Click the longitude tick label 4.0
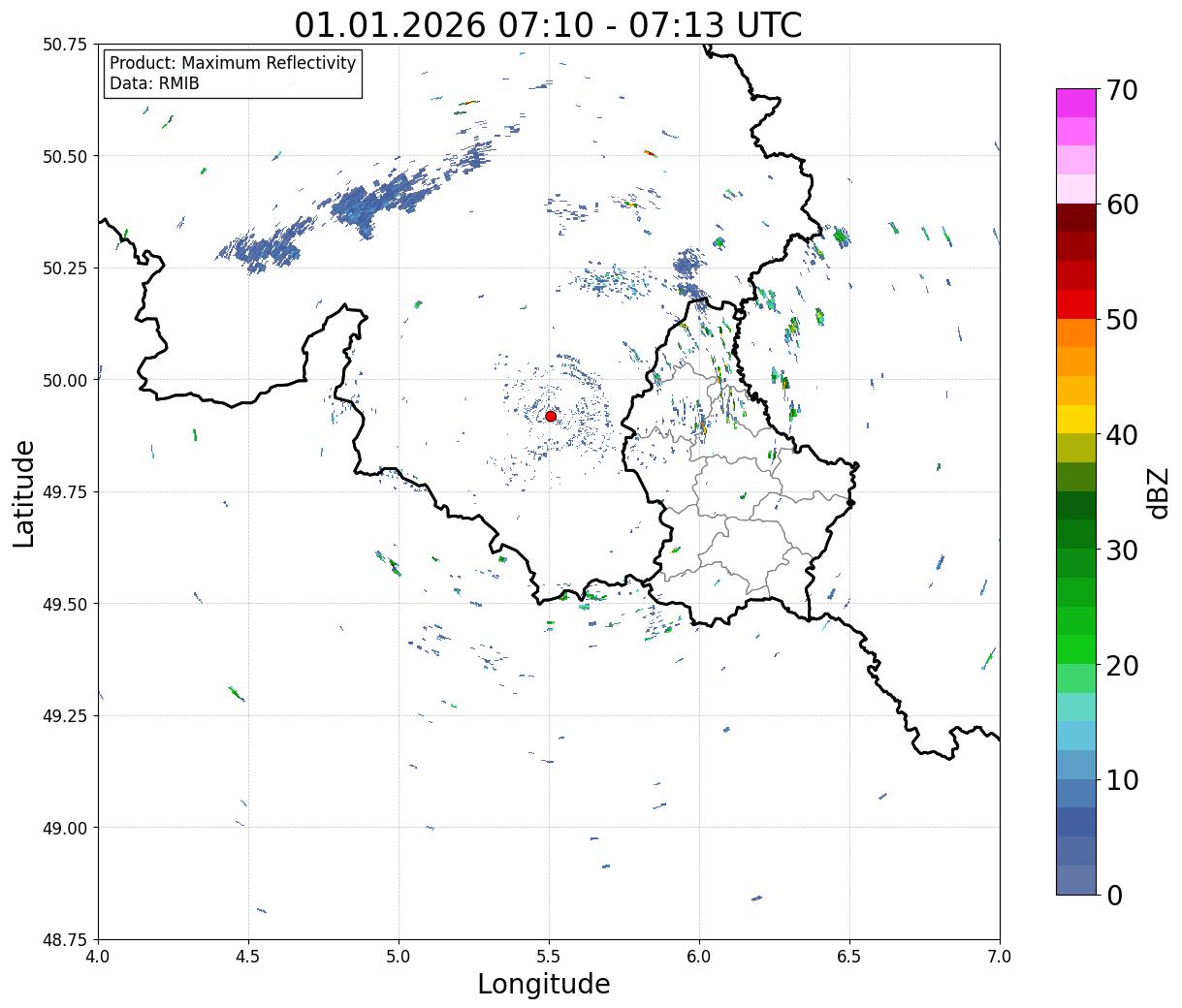This screenshot has width=1182, height=1008. [98, 957]
